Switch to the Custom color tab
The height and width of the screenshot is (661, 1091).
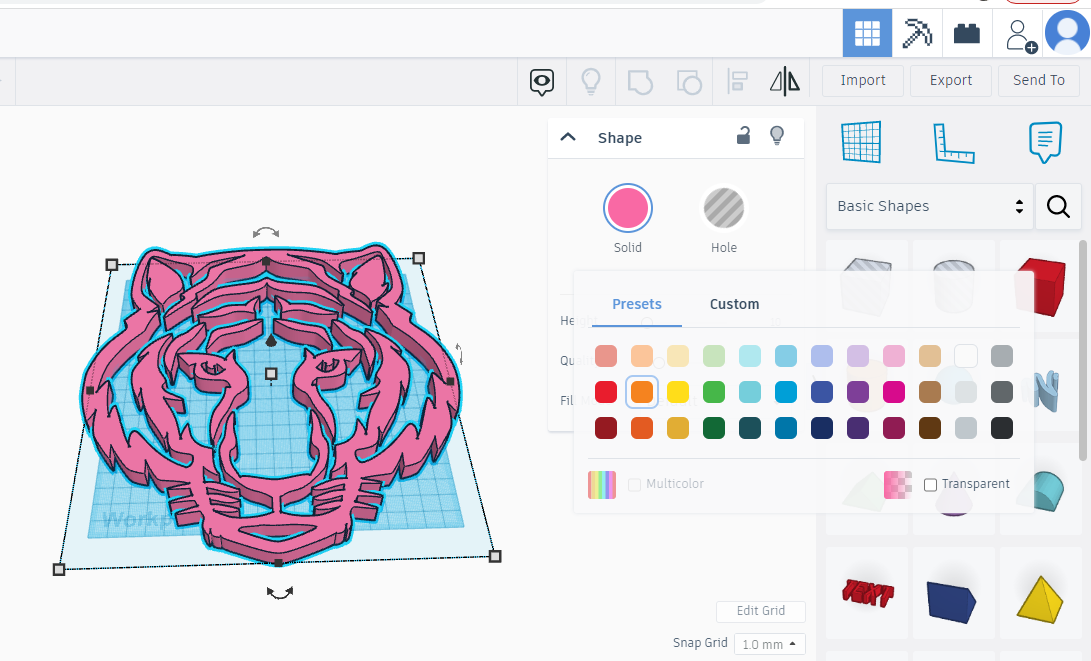734,304
